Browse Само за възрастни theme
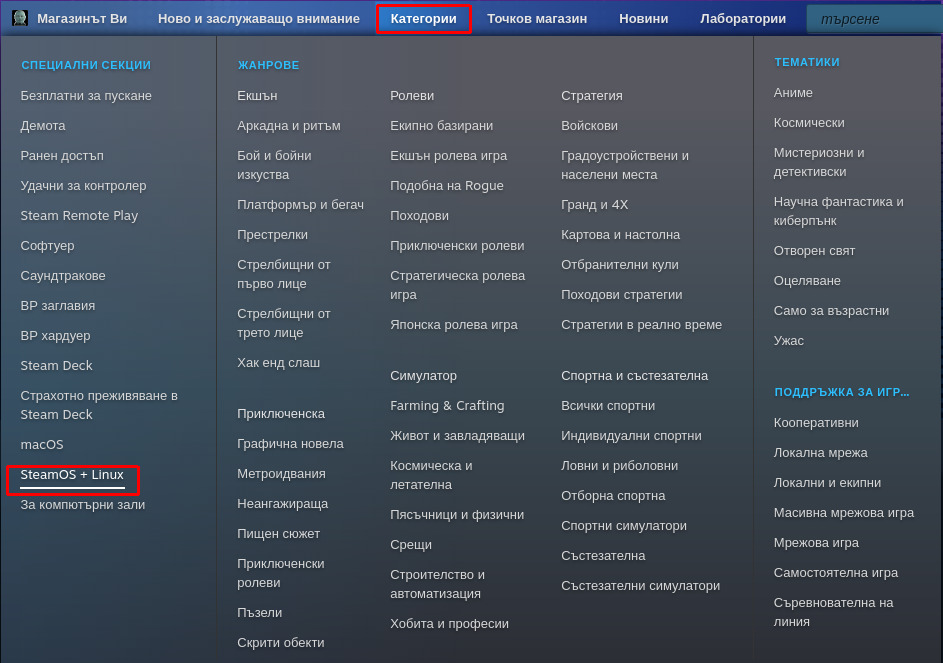Viewport: 943px width, 663px height. [x=831, y=311]
